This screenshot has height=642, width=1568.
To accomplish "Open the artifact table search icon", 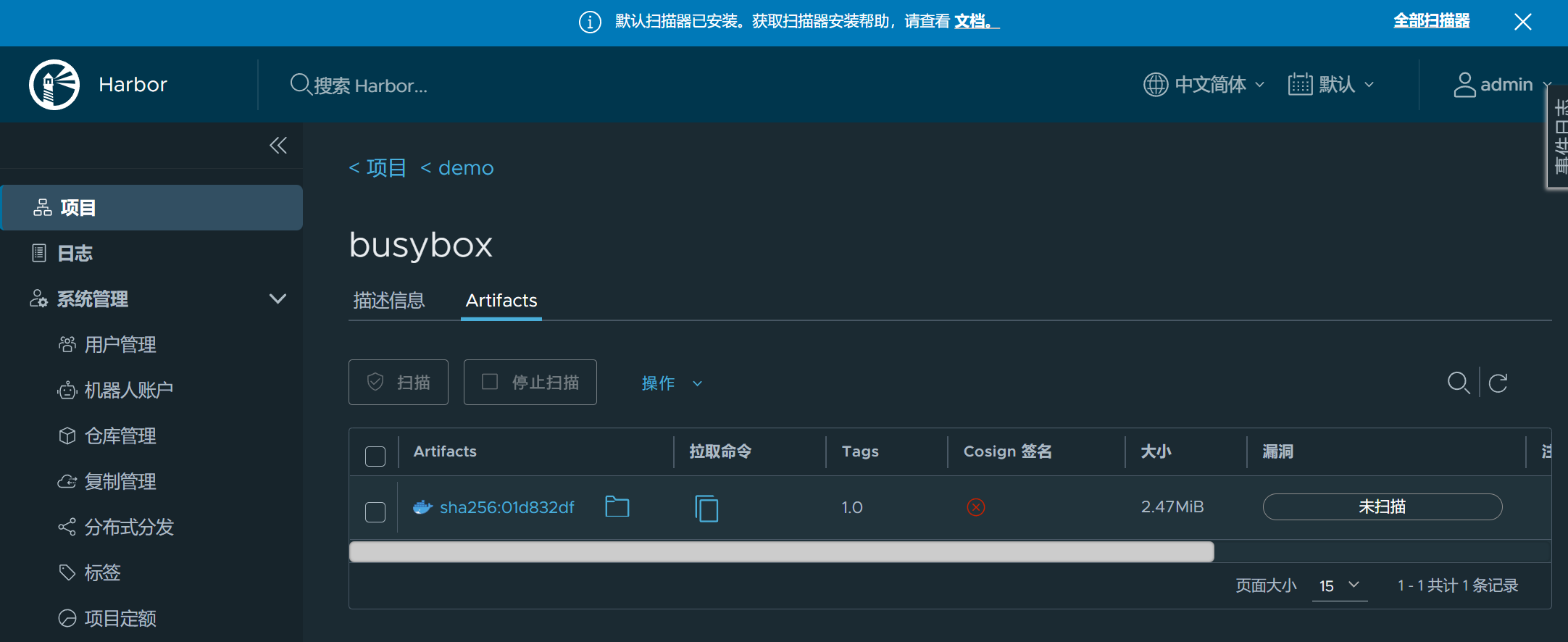I will (1458, 383).
